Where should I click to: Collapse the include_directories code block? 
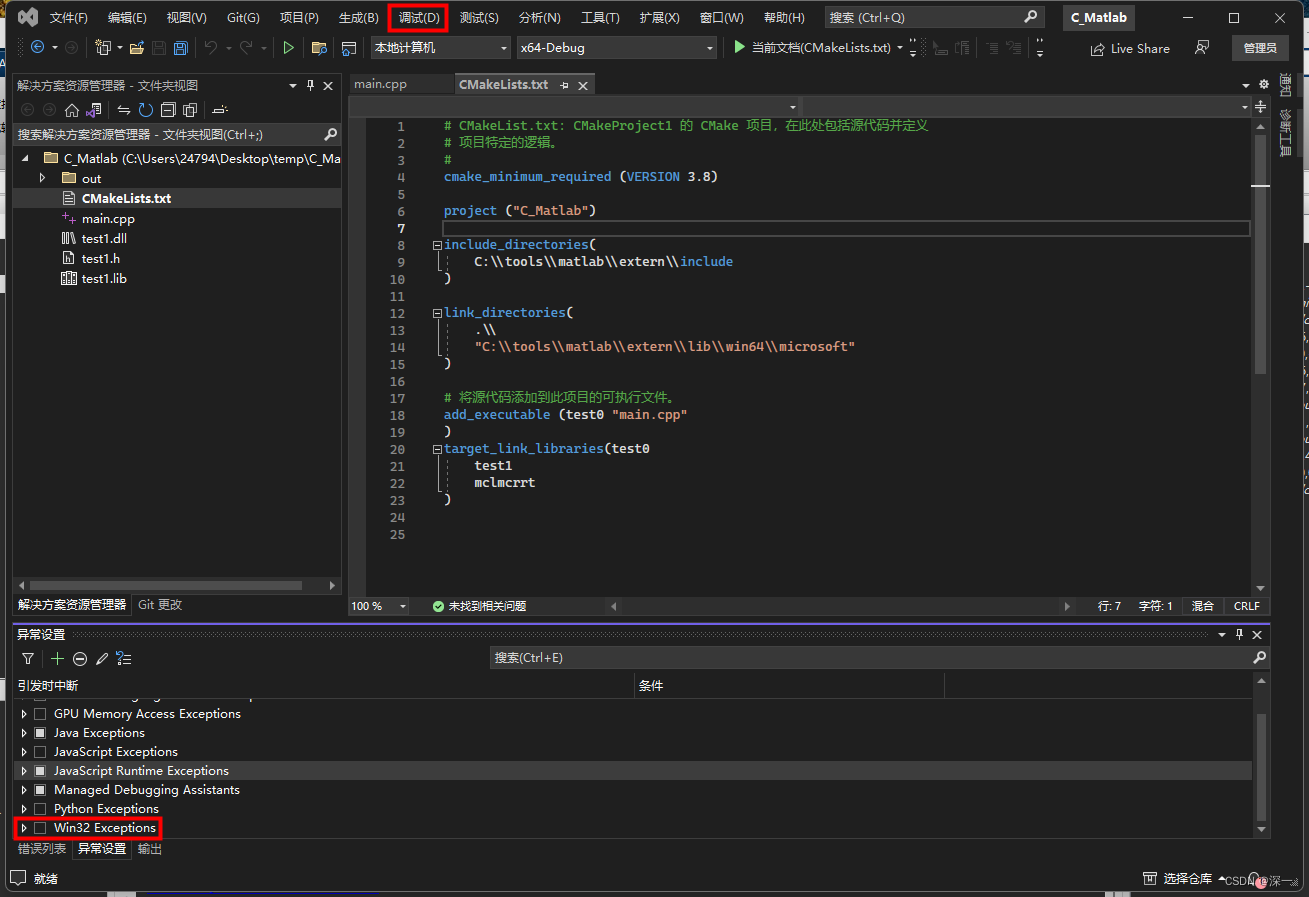coord(437,245)
